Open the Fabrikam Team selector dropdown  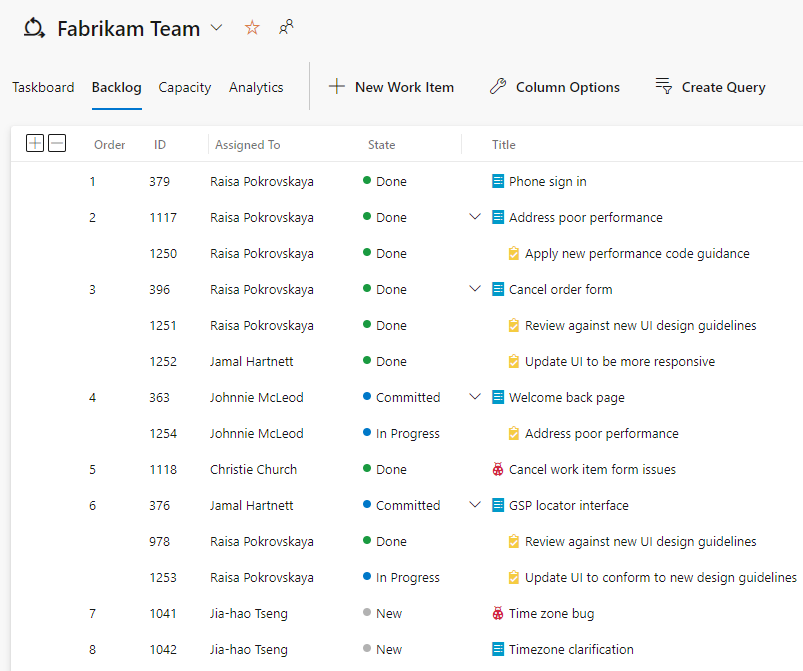(x=217, y=28)
